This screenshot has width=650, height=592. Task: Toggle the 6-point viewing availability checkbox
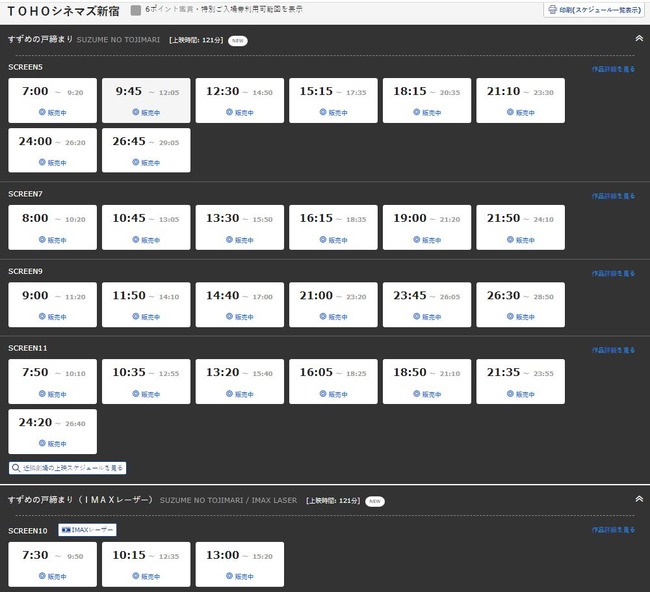[136, 10]
